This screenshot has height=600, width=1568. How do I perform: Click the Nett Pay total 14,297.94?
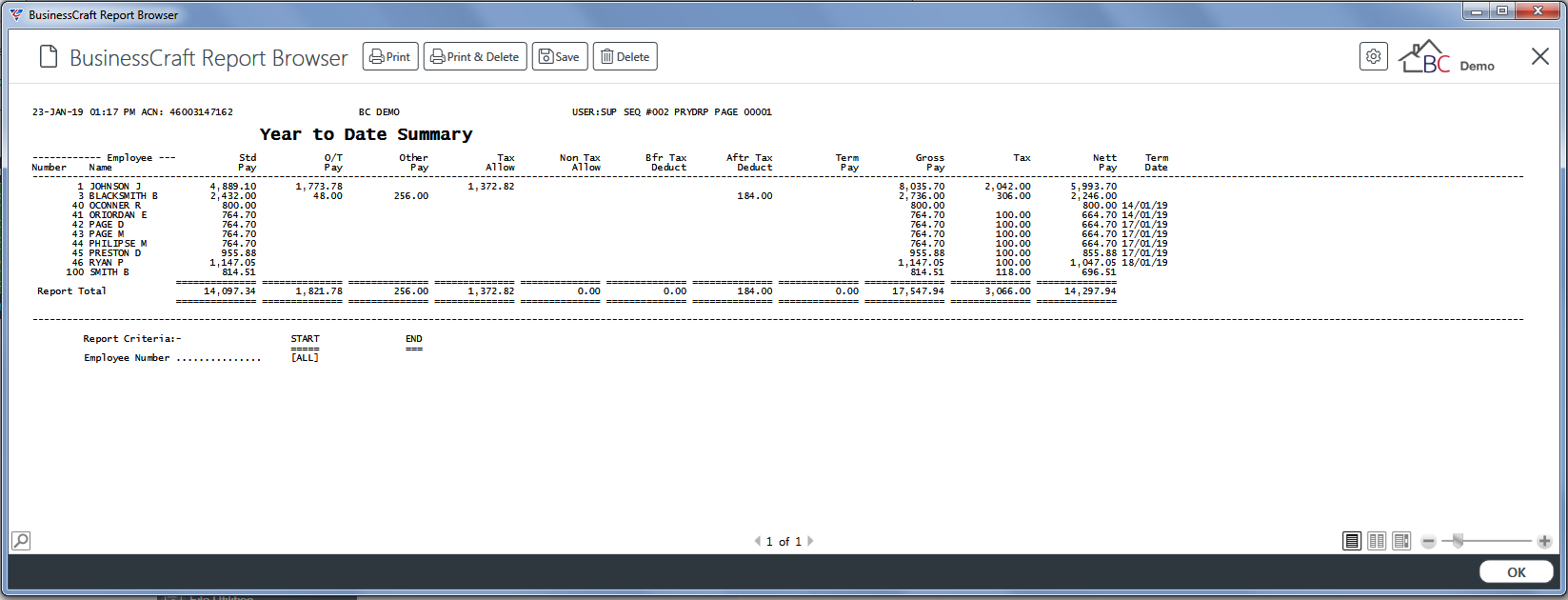[1090, 291]
